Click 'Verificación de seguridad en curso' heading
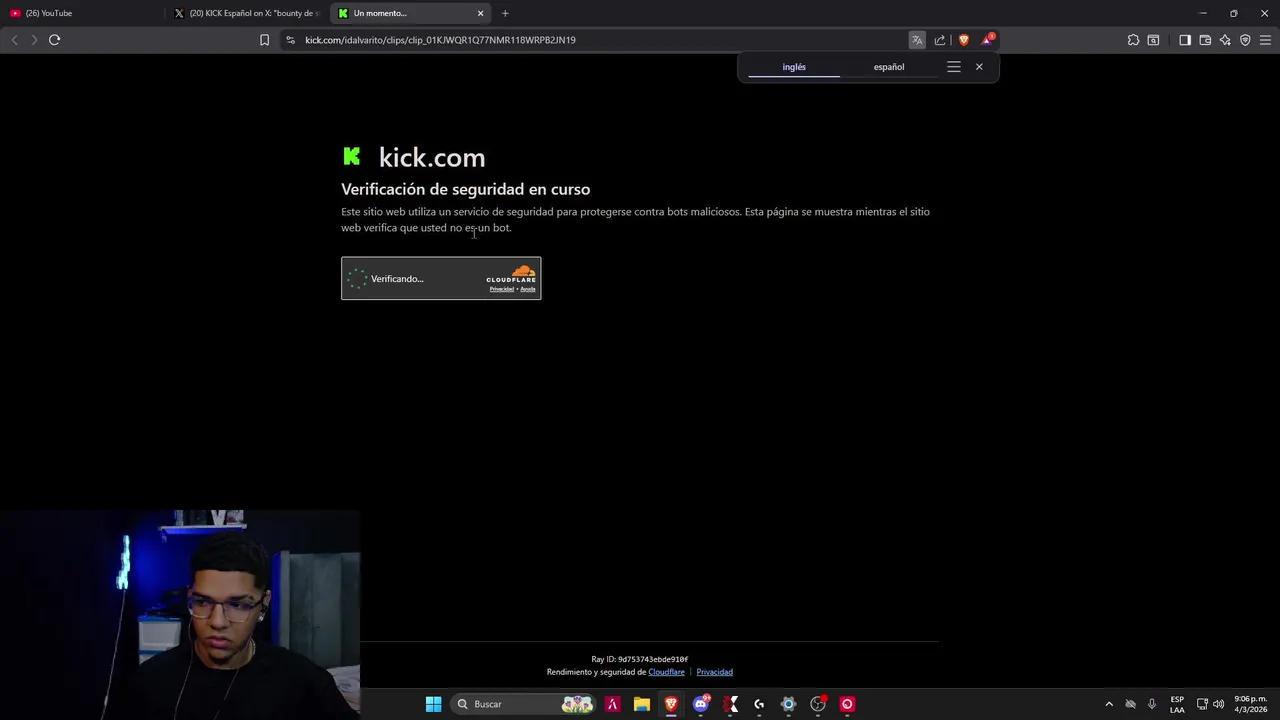This screenshot has height=720, width=1280. pos(465,189)
